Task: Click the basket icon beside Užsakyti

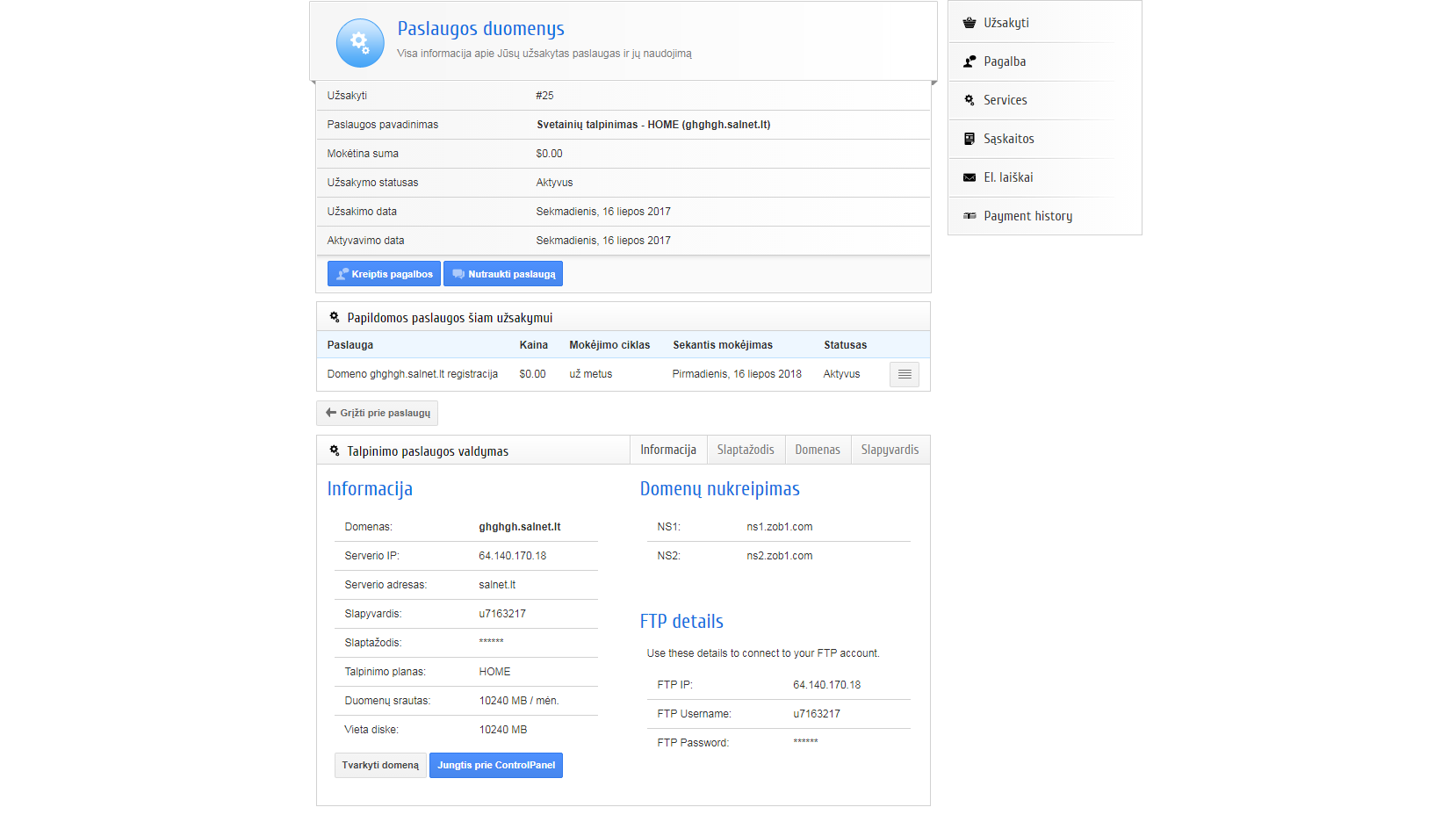Action: click(969, 23)
